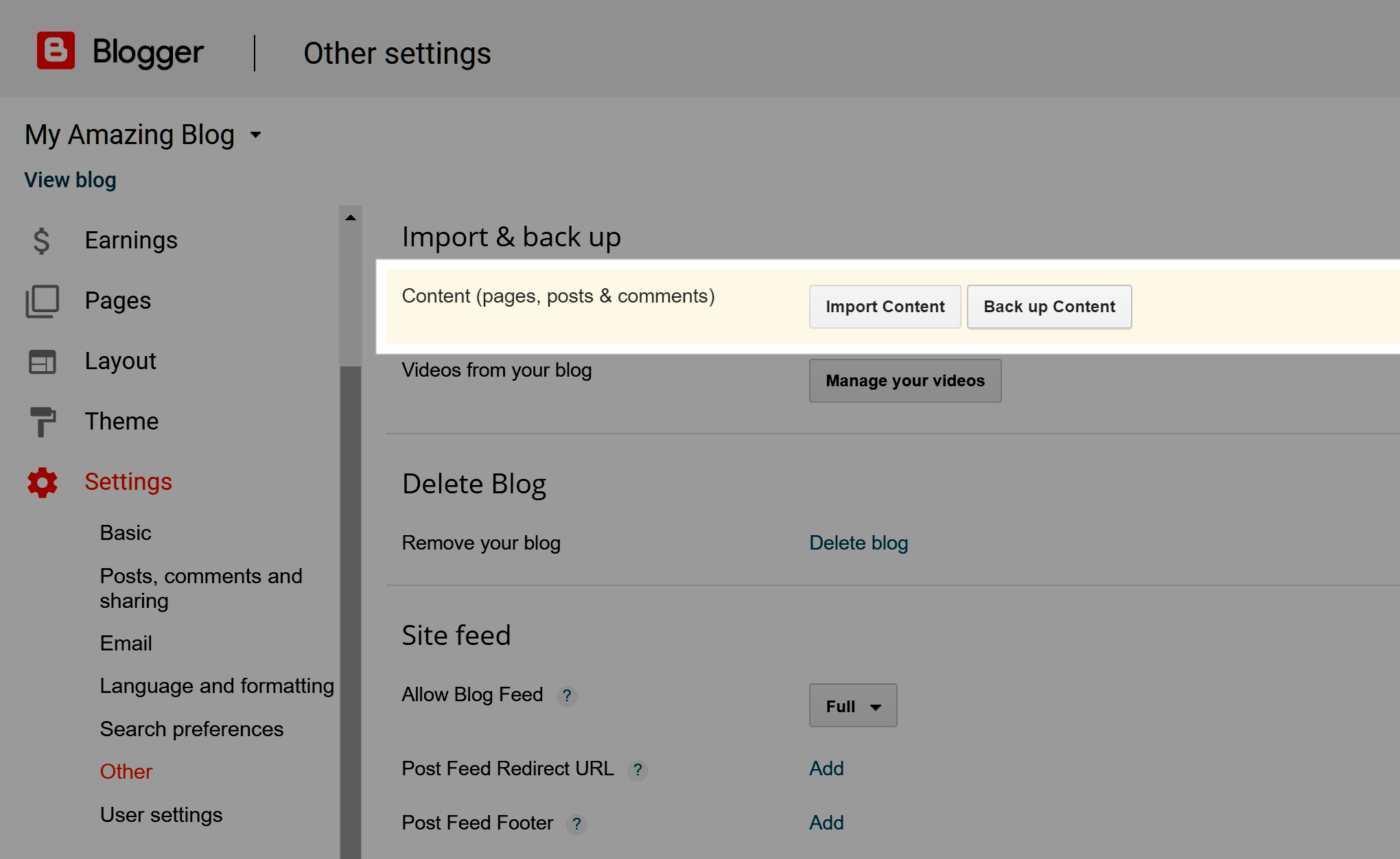Click the Earnings dollar sign icon
Viewport: 1400px width, 859px height.
41,240
